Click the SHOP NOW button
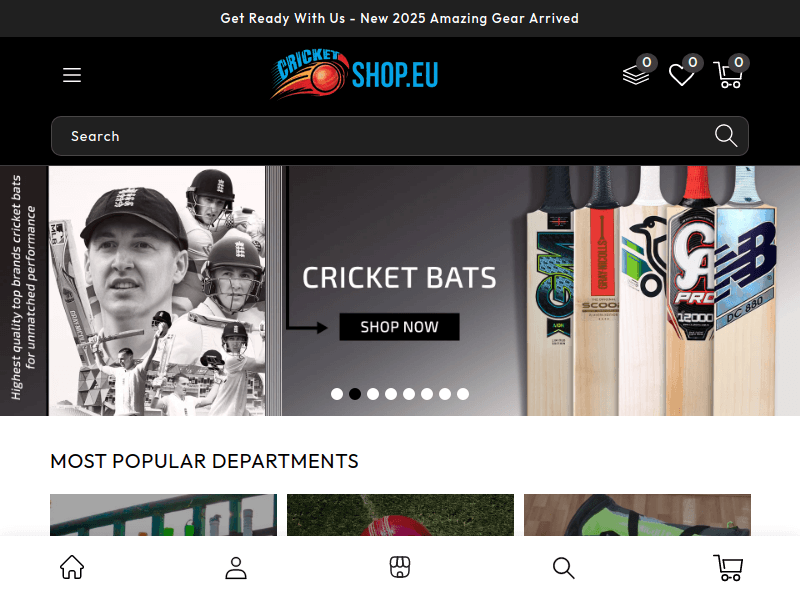The image size is (800, 600). (399, 326)
